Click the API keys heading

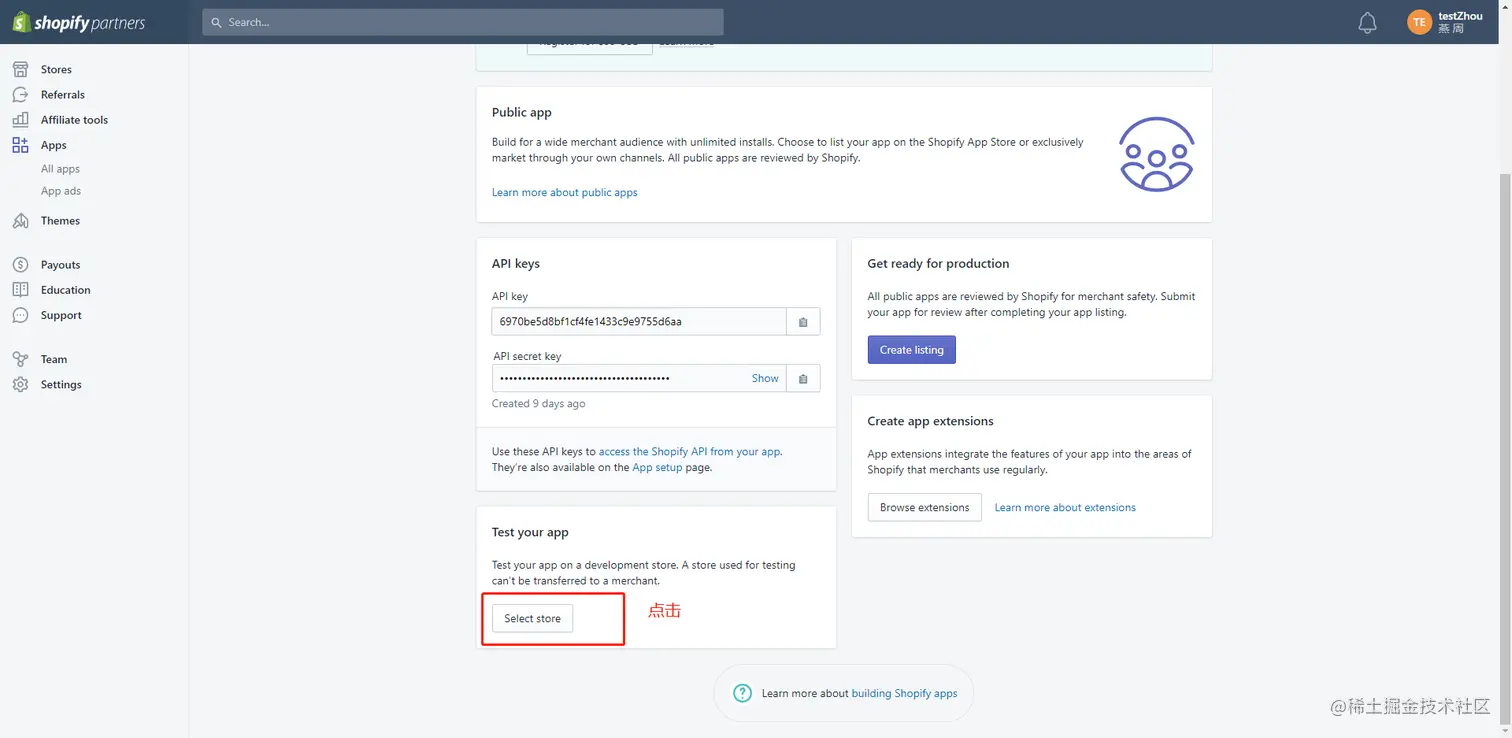tap(516, 264)
